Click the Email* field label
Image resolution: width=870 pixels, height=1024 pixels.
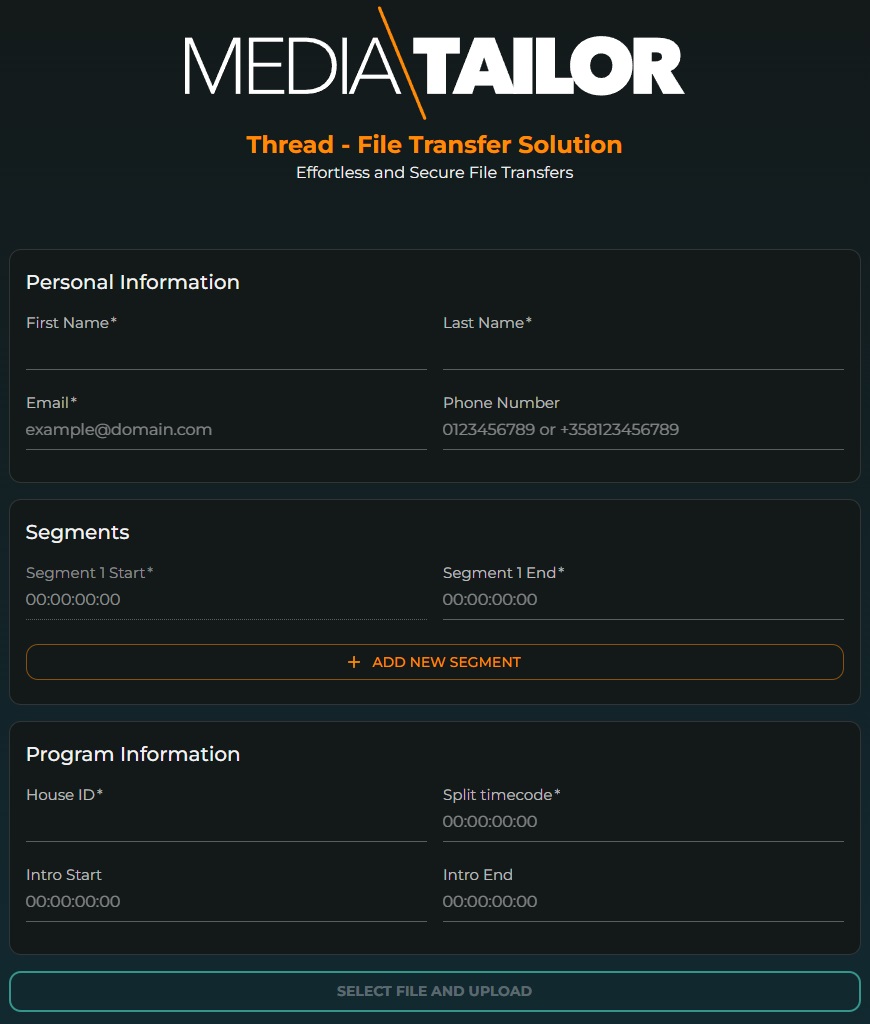pos(51,403)
